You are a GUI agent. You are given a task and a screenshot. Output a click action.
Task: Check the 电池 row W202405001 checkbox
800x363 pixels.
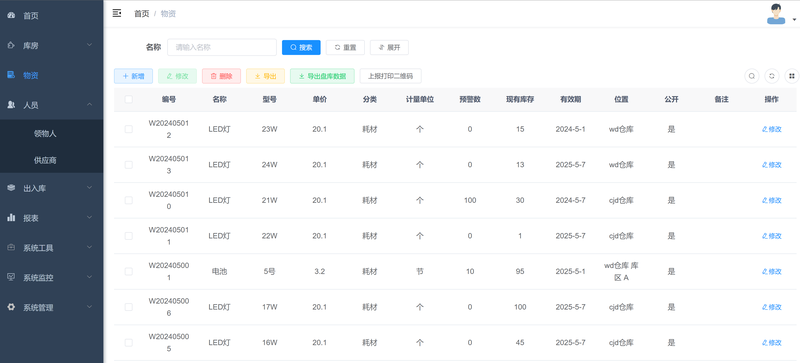click(x=129, y=272)
